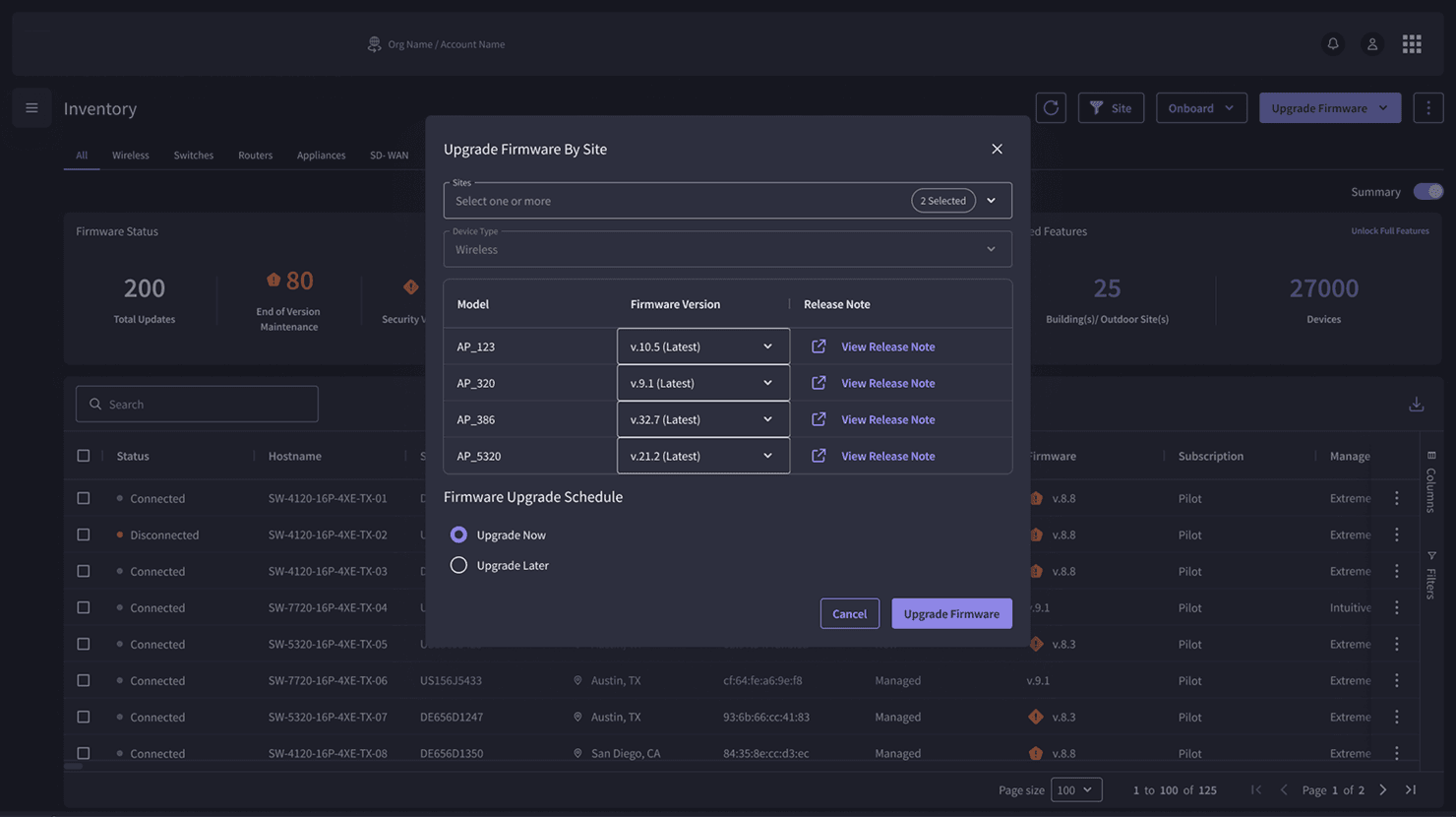
Task: Go to the previous page arrow
Action: pyautogui.click(x=1284, y=789)
